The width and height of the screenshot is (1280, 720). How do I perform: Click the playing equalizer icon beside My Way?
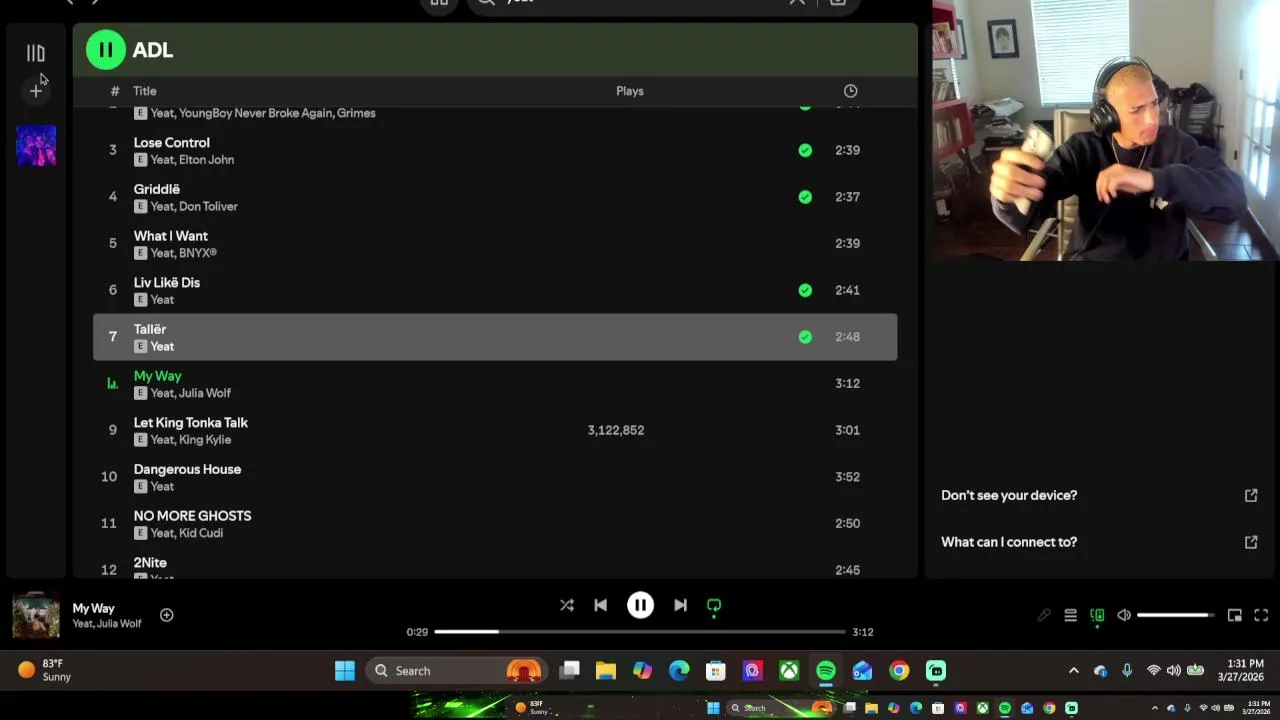112,383
